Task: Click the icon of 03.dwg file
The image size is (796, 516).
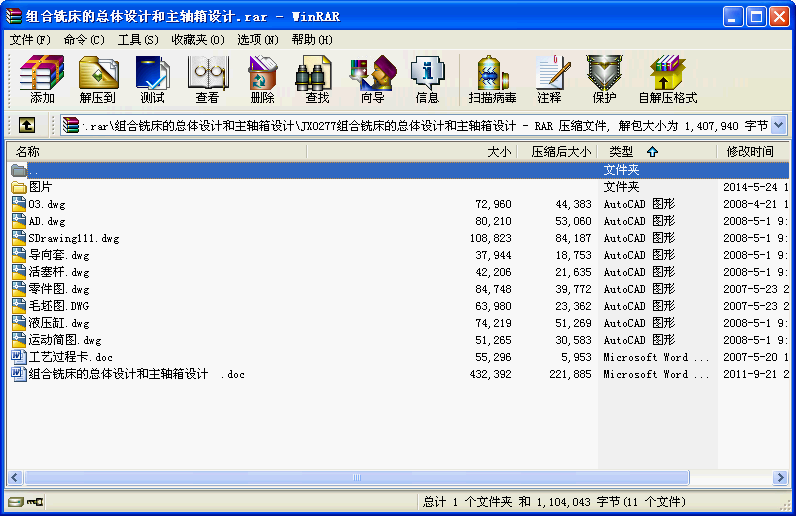Action: pyautogui.click(x=19, y=204)
